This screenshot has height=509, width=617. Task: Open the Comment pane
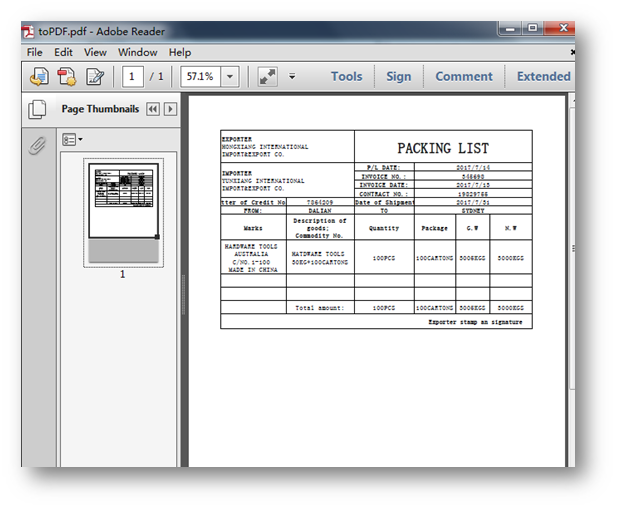[x=464, y=76]
